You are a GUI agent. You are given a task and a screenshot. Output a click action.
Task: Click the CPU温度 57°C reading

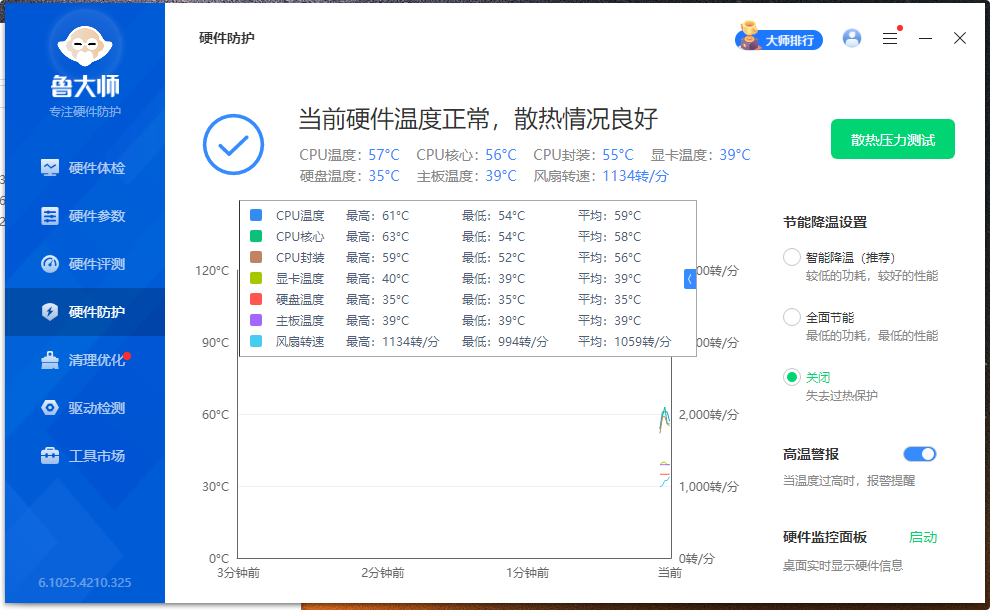click(x=384, y=155)
